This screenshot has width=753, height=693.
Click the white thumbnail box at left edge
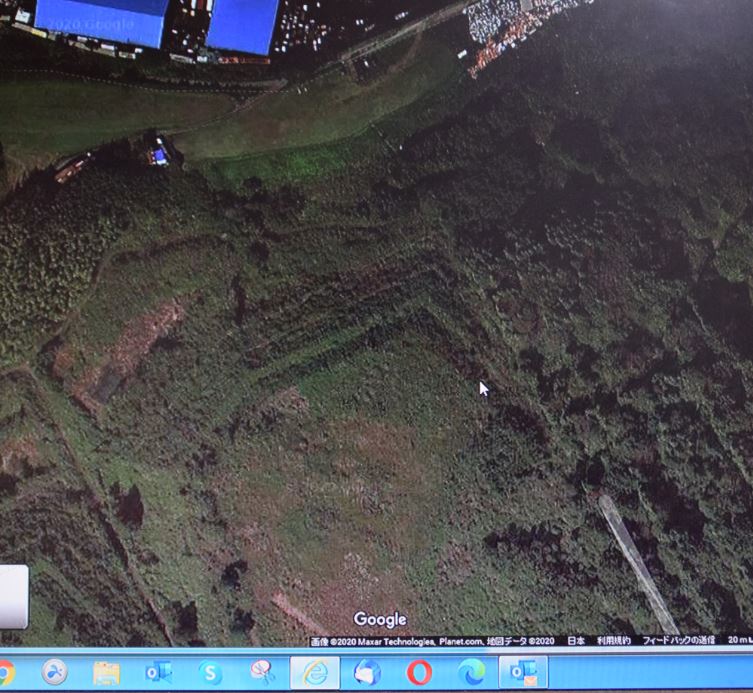tap(14, 597)
